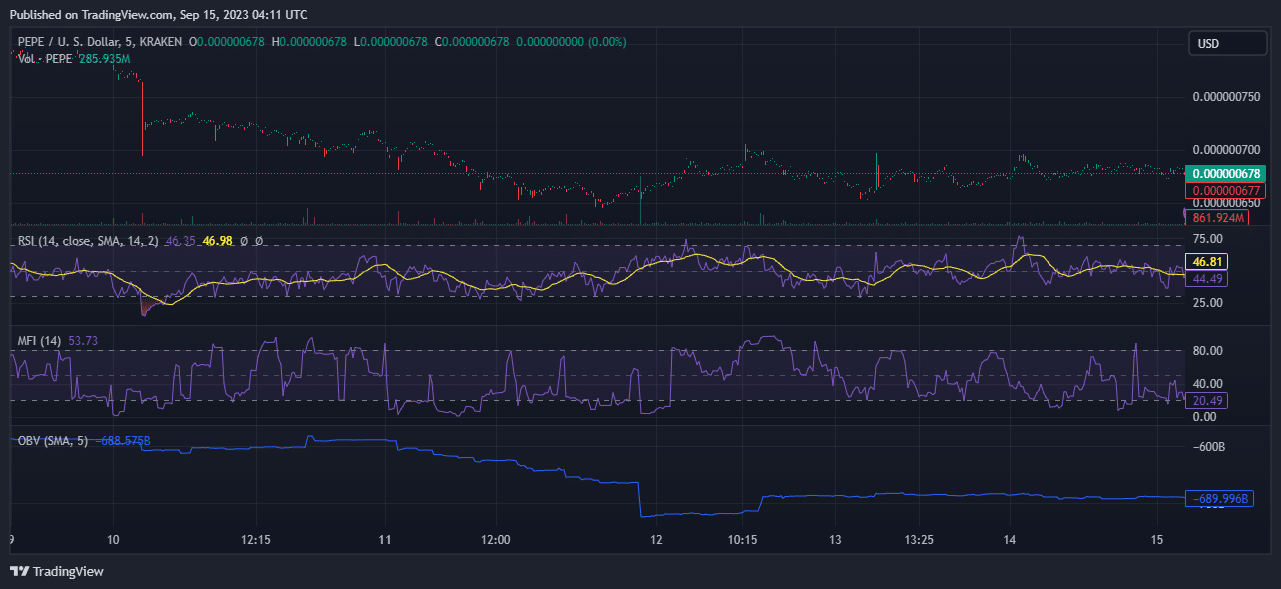Click the blue -689.996B OBV value label
The image size is (1281, 589).
[1218, 498]
